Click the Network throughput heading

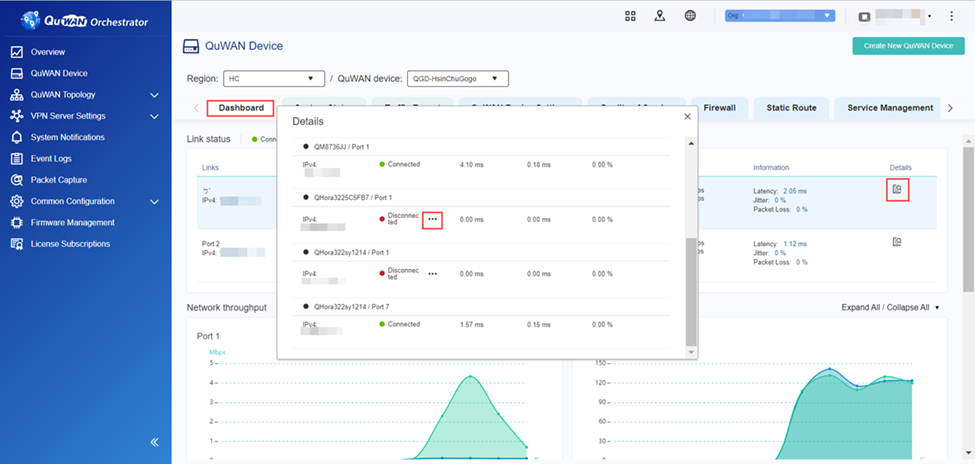point(226,307)
